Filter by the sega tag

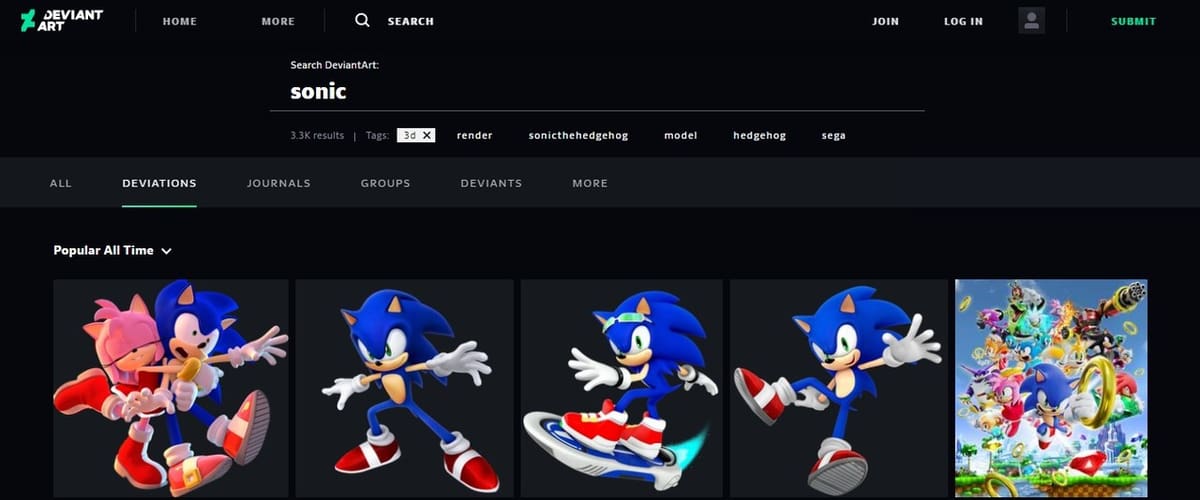[834, 135]
